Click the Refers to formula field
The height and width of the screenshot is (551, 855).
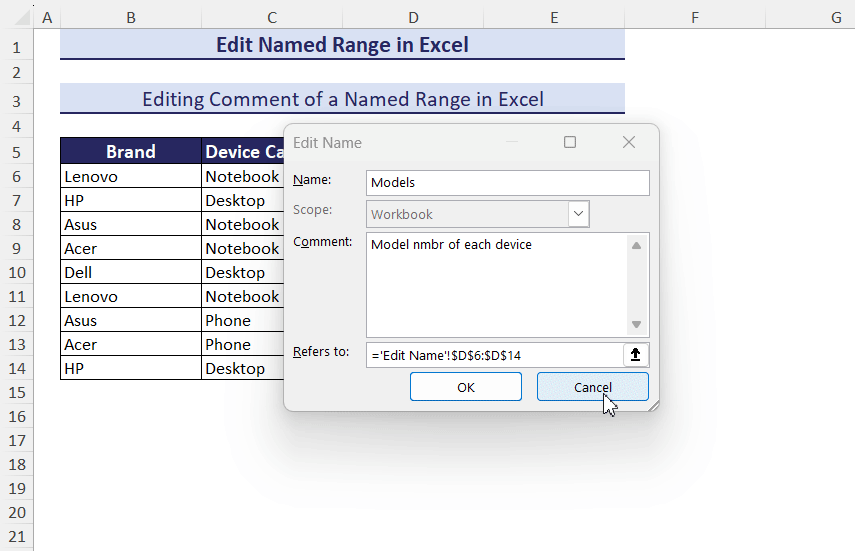(495, 355)
